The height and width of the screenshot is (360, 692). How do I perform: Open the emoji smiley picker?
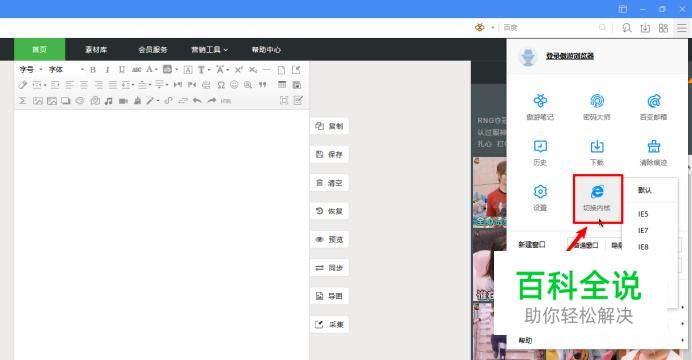(x=234, y=85)
